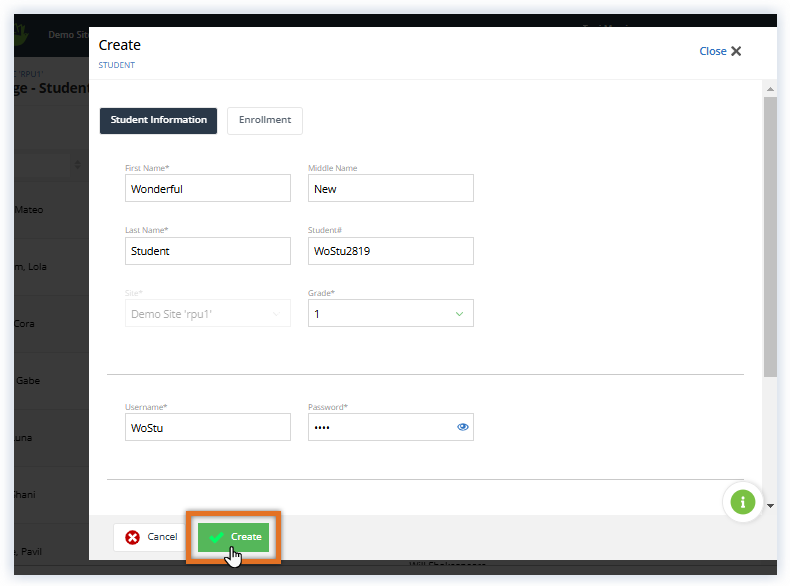Switch to the Enrollment tab
The image size is (790, 586).
[265, 120]
